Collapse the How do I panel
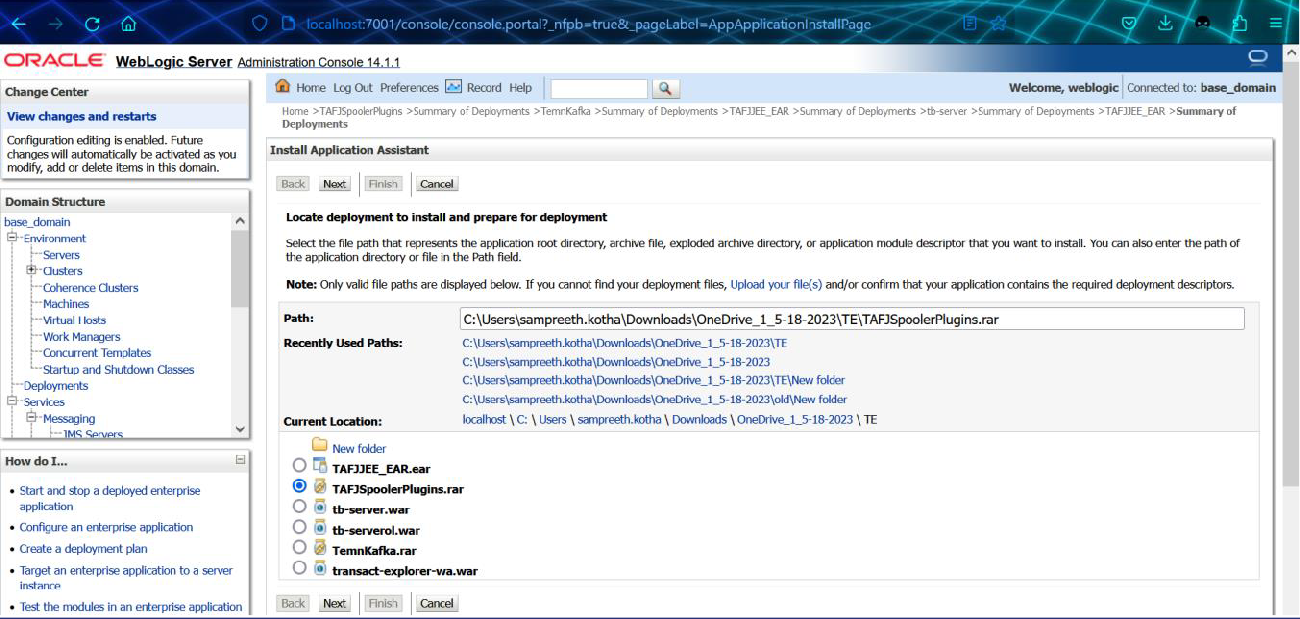 click(240, 460)
